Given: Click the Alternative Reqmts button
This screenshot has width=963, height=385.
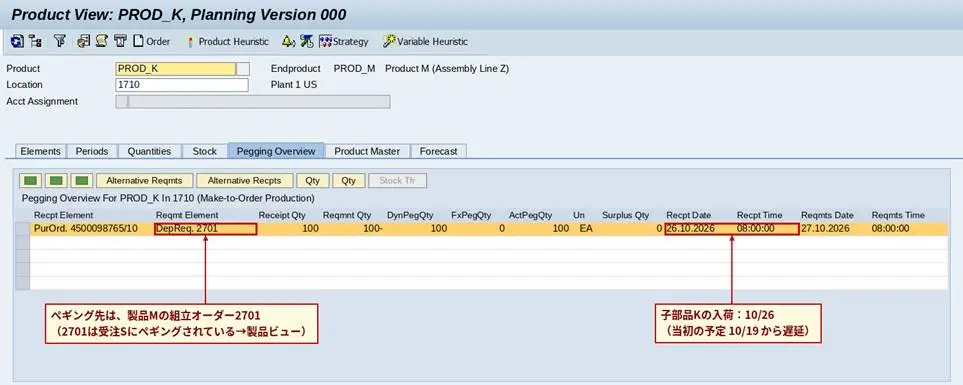Looking at the screenshot, I should click(x=144, y=181).
